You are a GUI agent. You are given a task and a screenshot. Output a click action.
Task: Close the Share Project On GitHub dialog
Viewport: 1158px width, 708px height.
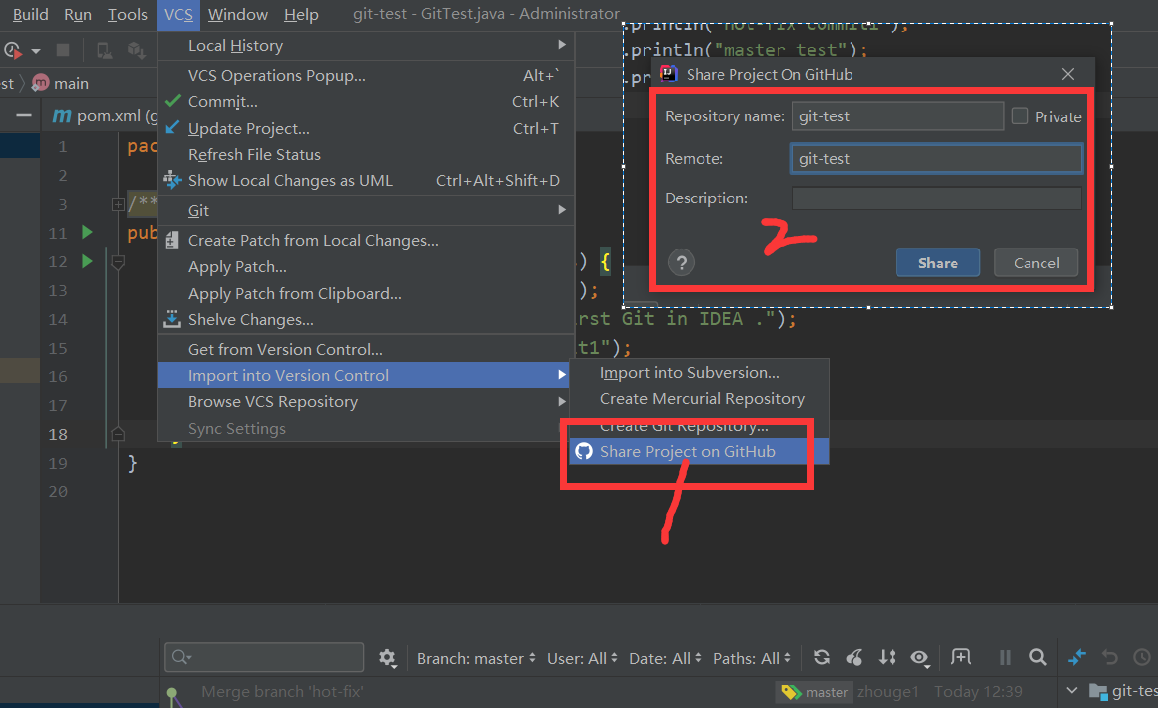pos(1068,74)
